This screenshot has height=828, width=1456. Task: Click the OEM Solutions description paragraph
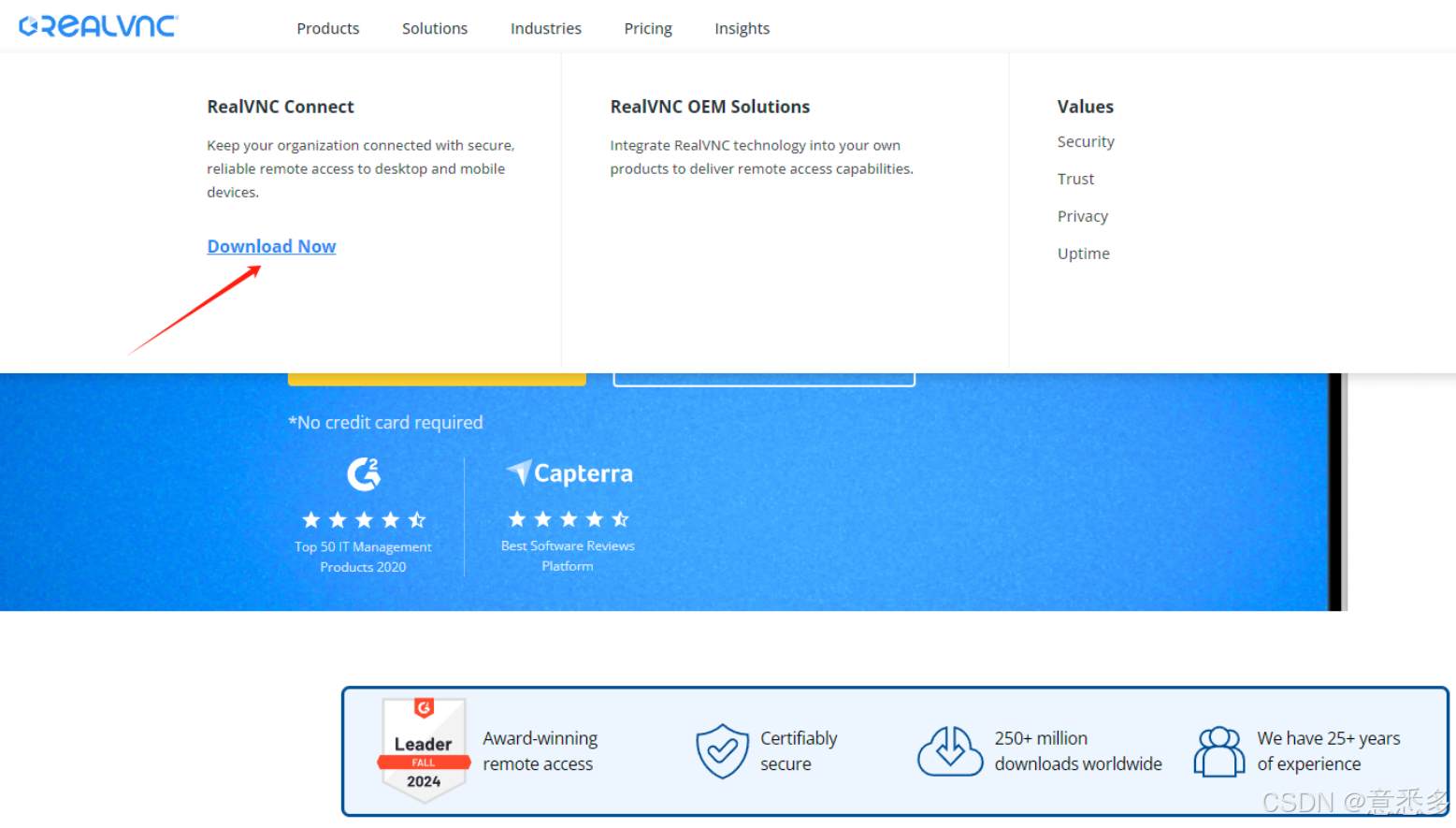coord(761,157)
